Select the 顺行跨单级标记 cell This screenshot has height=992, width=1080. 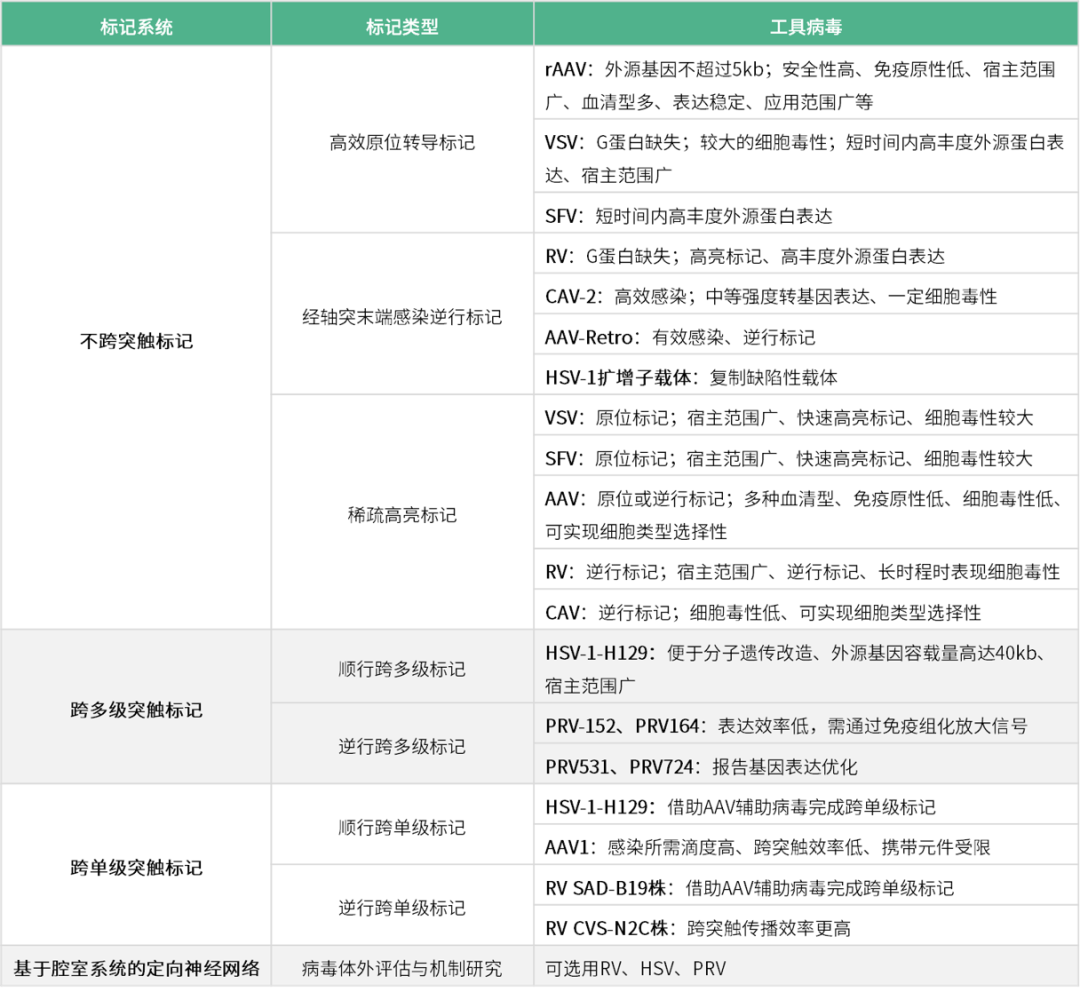pyautogui.click(x=402, y=827)
